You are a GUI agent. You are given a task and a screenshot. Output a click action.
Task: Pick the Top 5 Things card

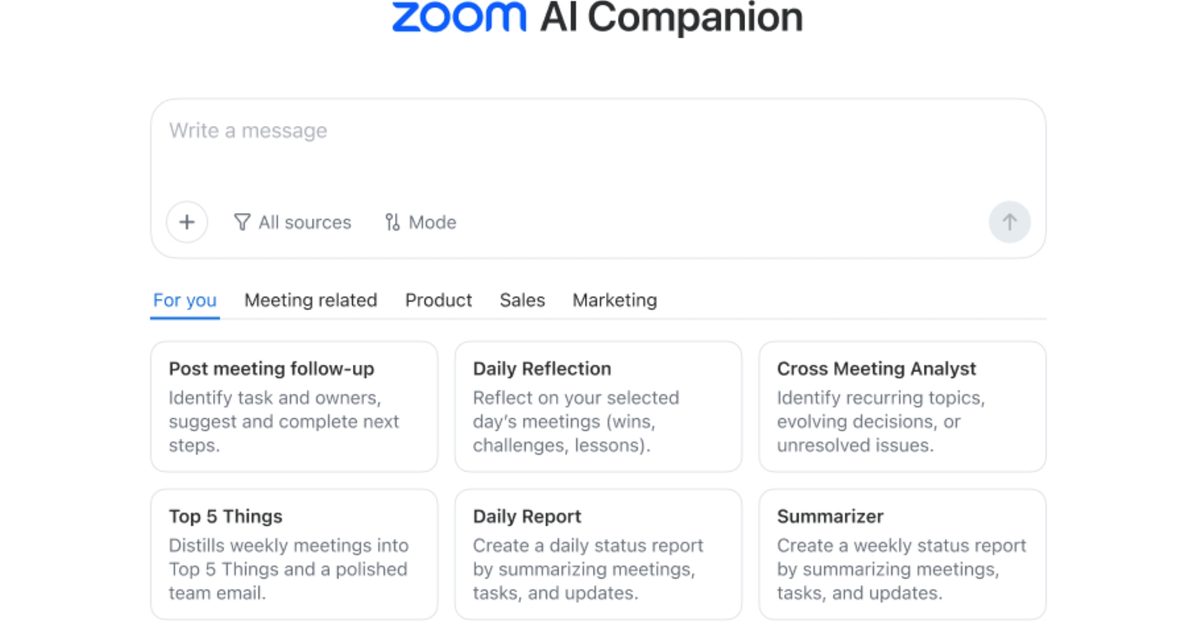pyautogui.click(x=294, y=554)
